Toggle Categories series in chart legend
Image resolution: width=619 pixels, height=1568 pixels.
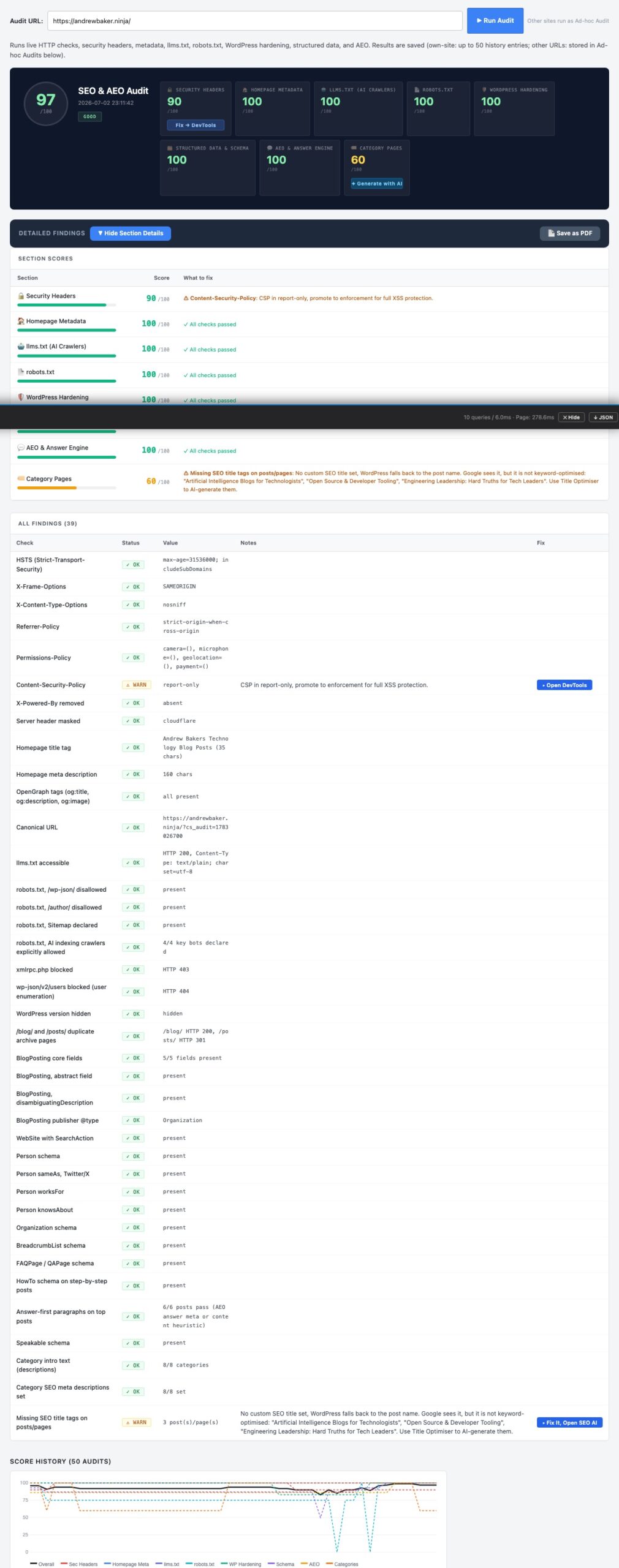(342, 1564)
